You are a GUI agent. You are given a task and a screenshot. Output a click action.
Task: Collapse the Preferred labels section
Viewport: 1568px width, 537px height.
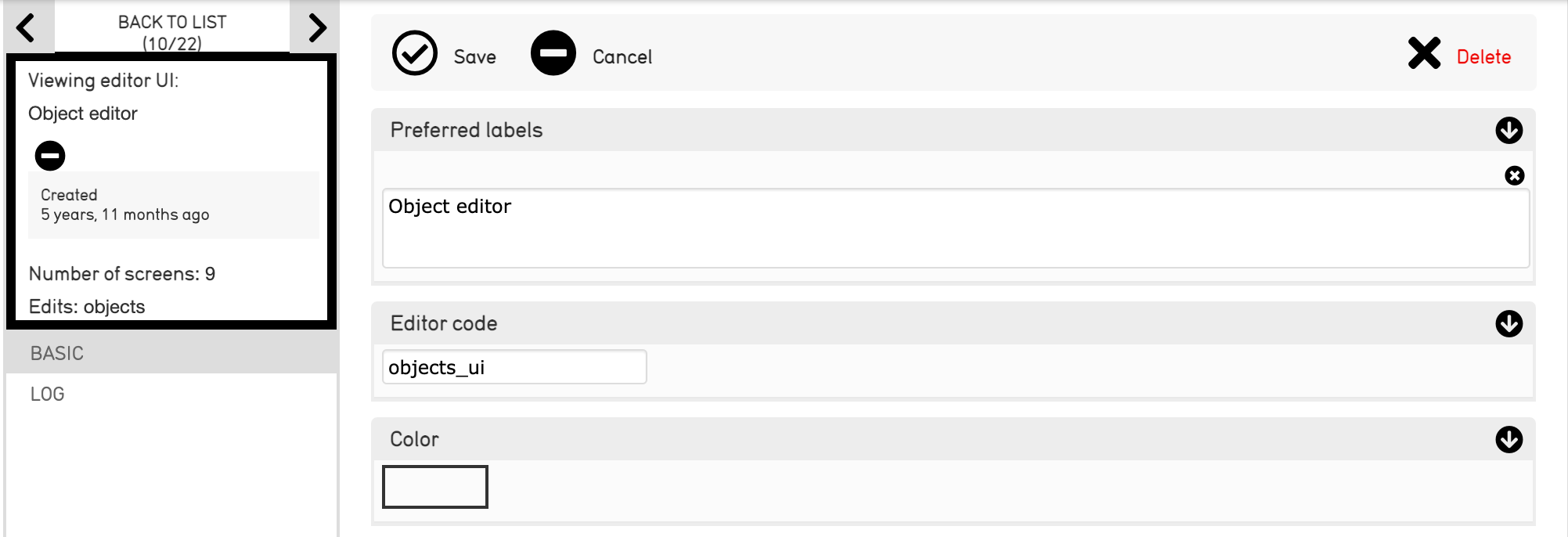click(x=1509, y=130)
